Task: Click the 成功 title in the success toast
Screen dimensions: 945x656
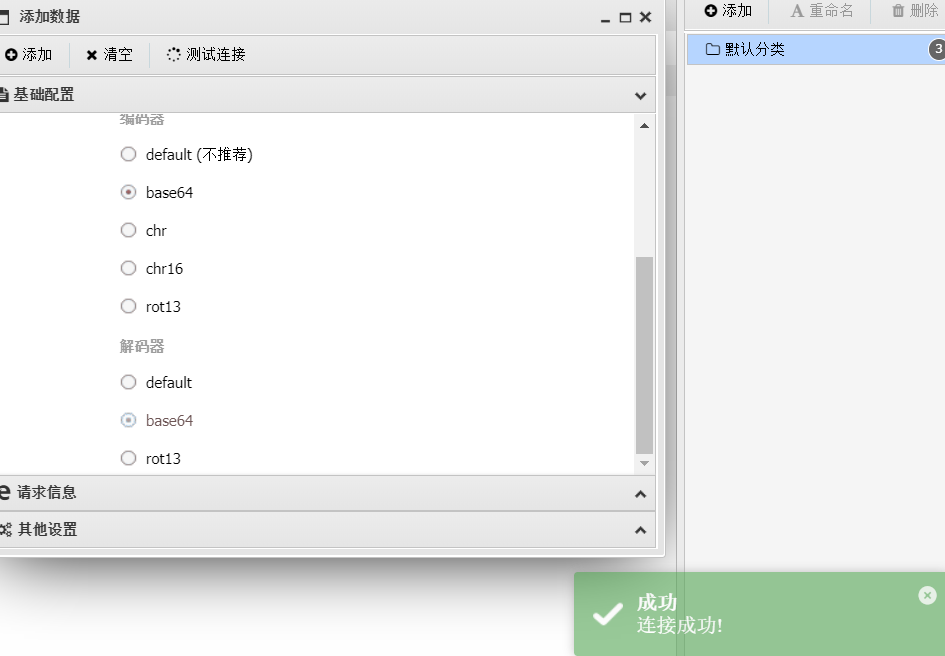Action: tap(657, 602)
